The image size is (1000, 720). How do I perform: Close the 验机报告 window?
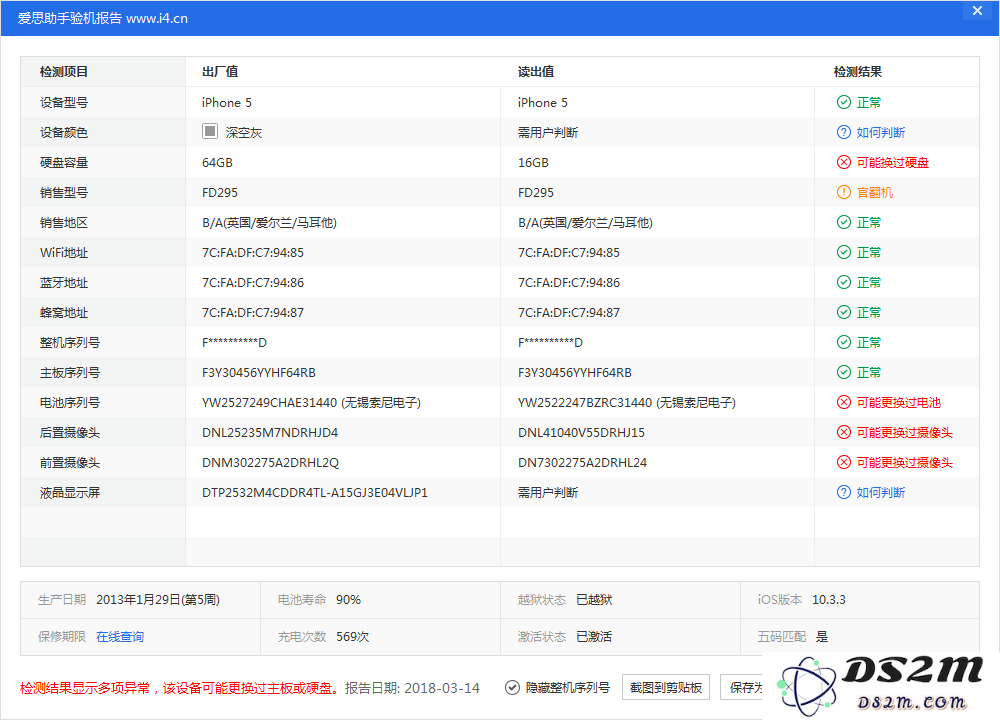click(x=977, y=11)
